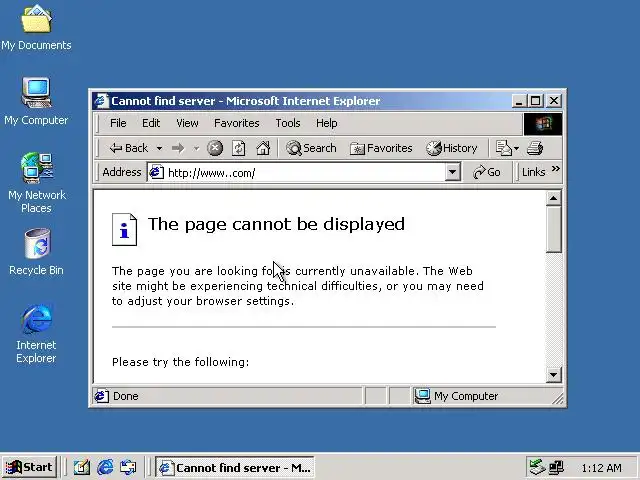
Task: Click the 1:12 AM system clock
Action: 601,468
